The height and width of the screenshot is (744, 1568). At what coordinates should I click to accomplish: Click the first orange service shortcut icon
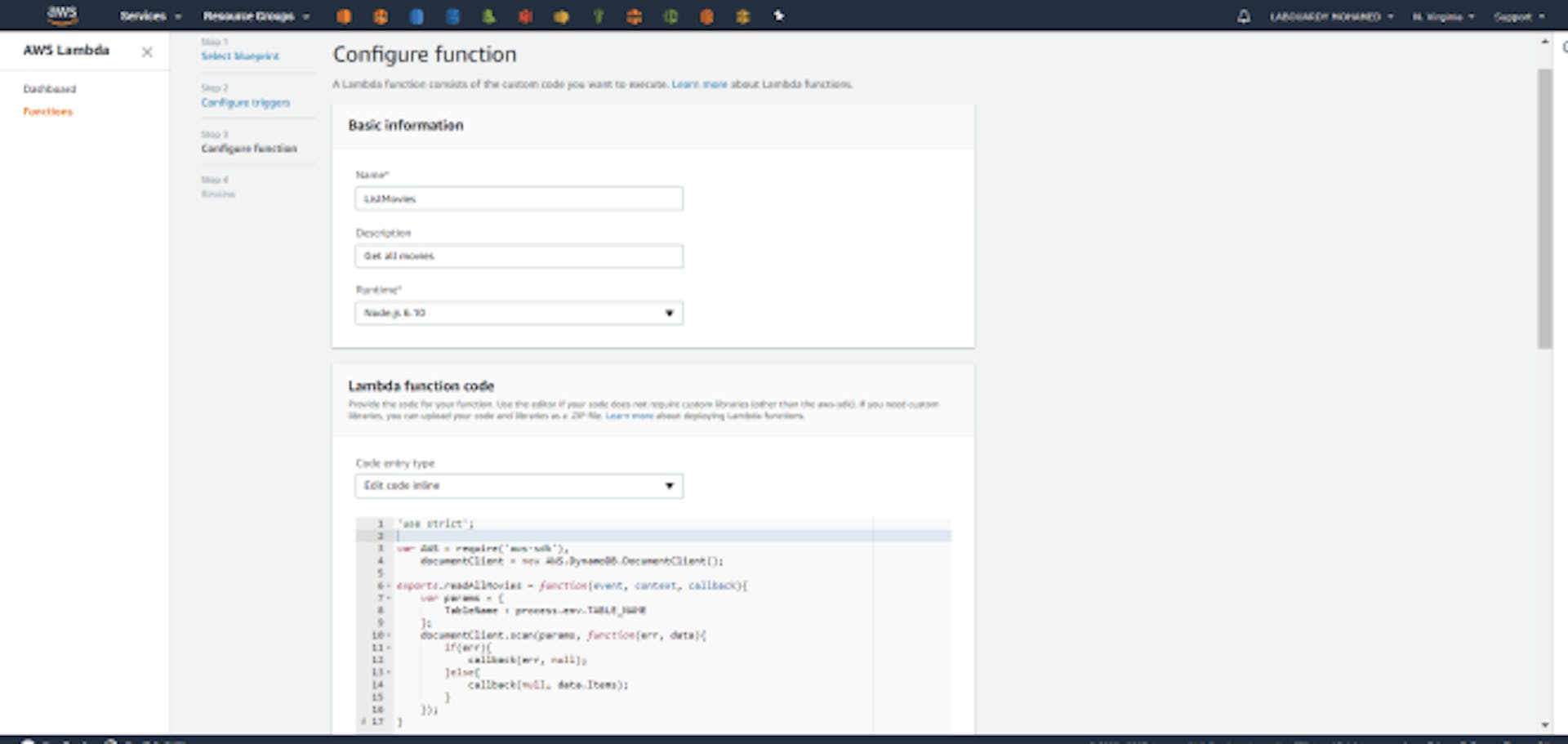point(344,16)
